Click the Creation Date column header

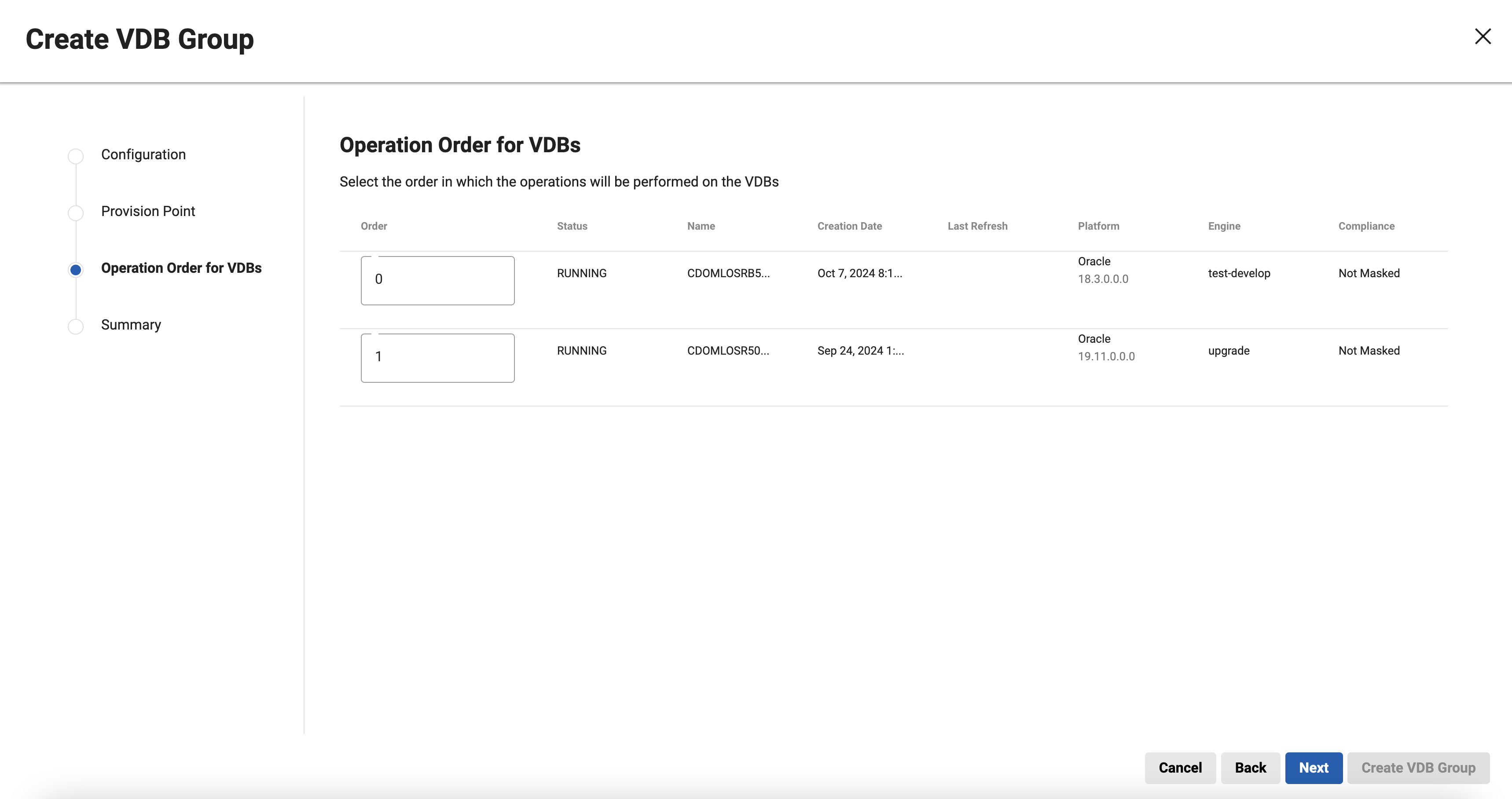click(849, 226)
